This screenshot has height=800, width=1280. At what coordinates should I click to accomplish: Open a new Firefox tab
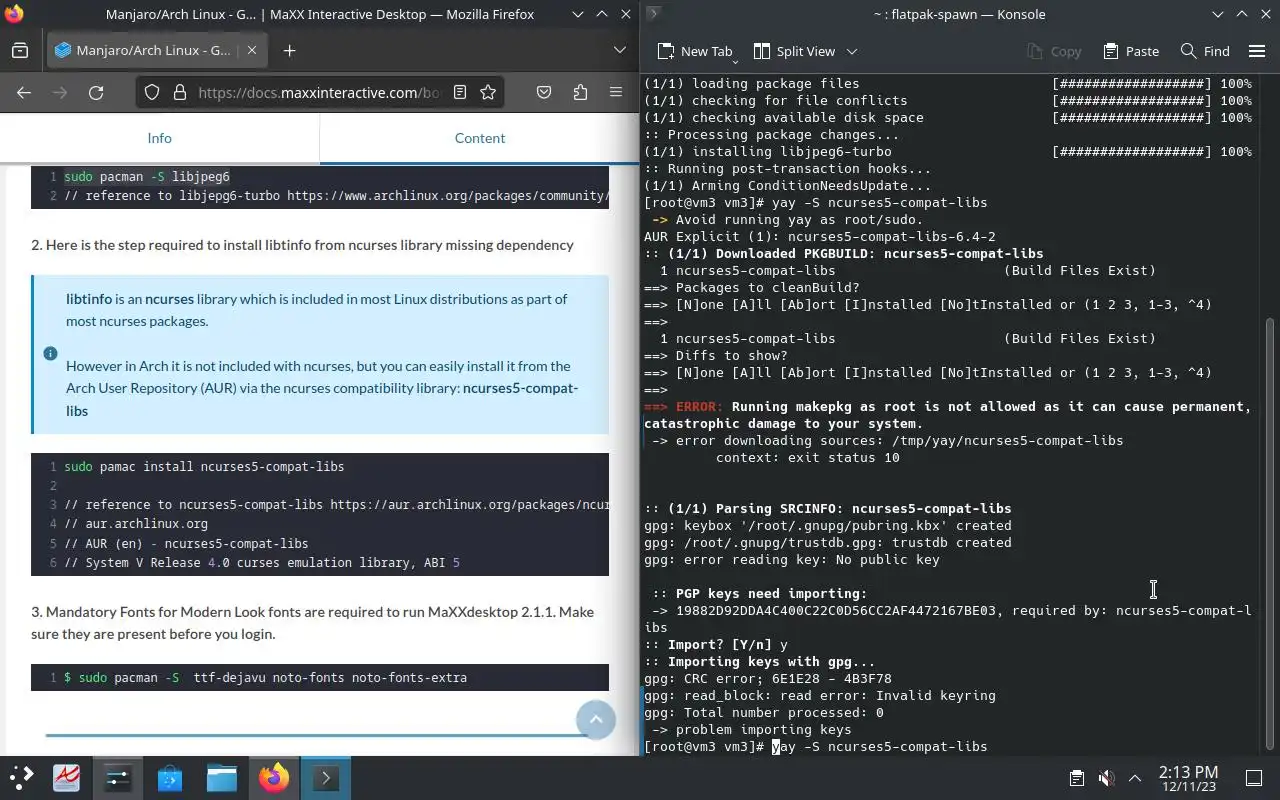point(289,51)
